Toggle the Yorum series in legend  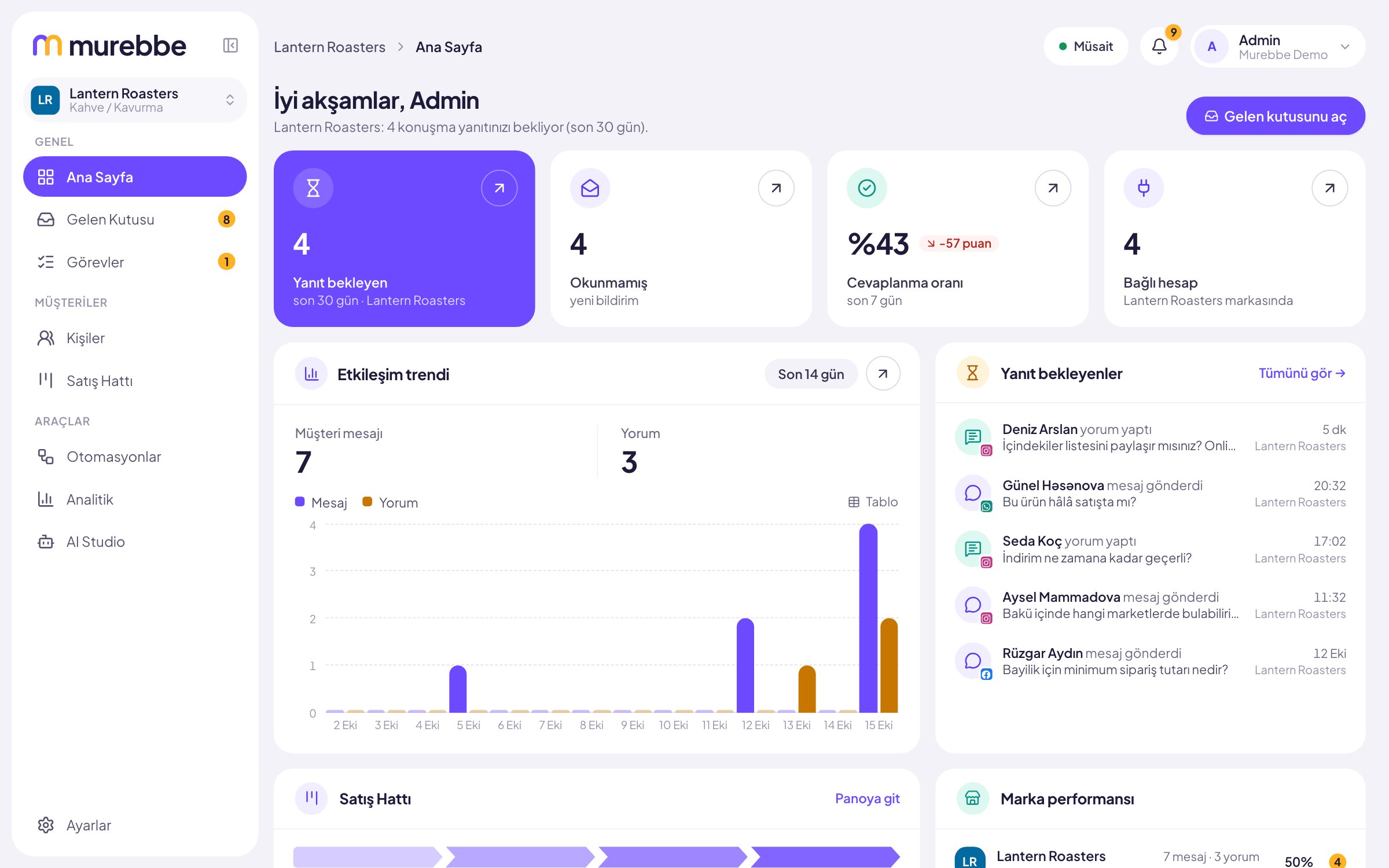tap(390, 502)
